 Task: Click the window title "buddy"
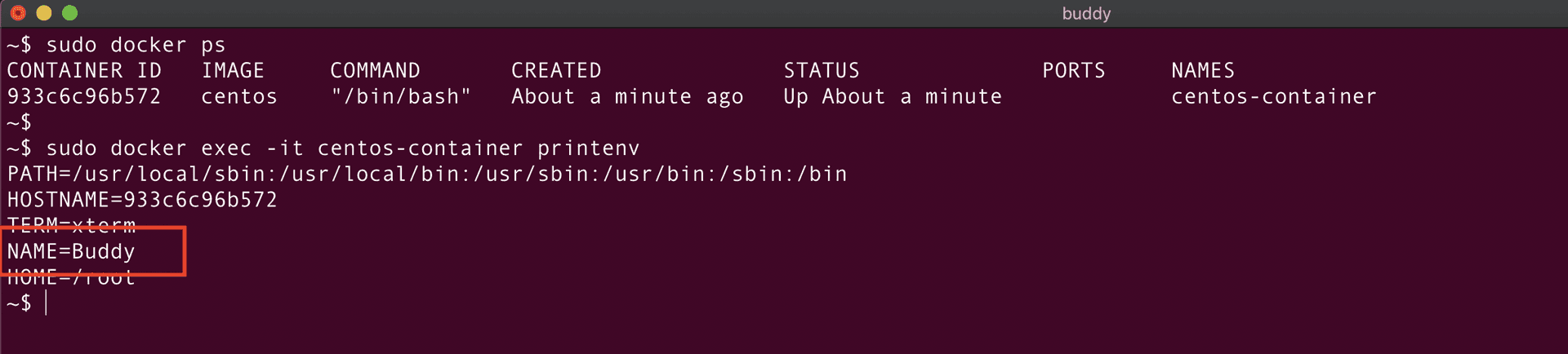(x=1085, y=13)
